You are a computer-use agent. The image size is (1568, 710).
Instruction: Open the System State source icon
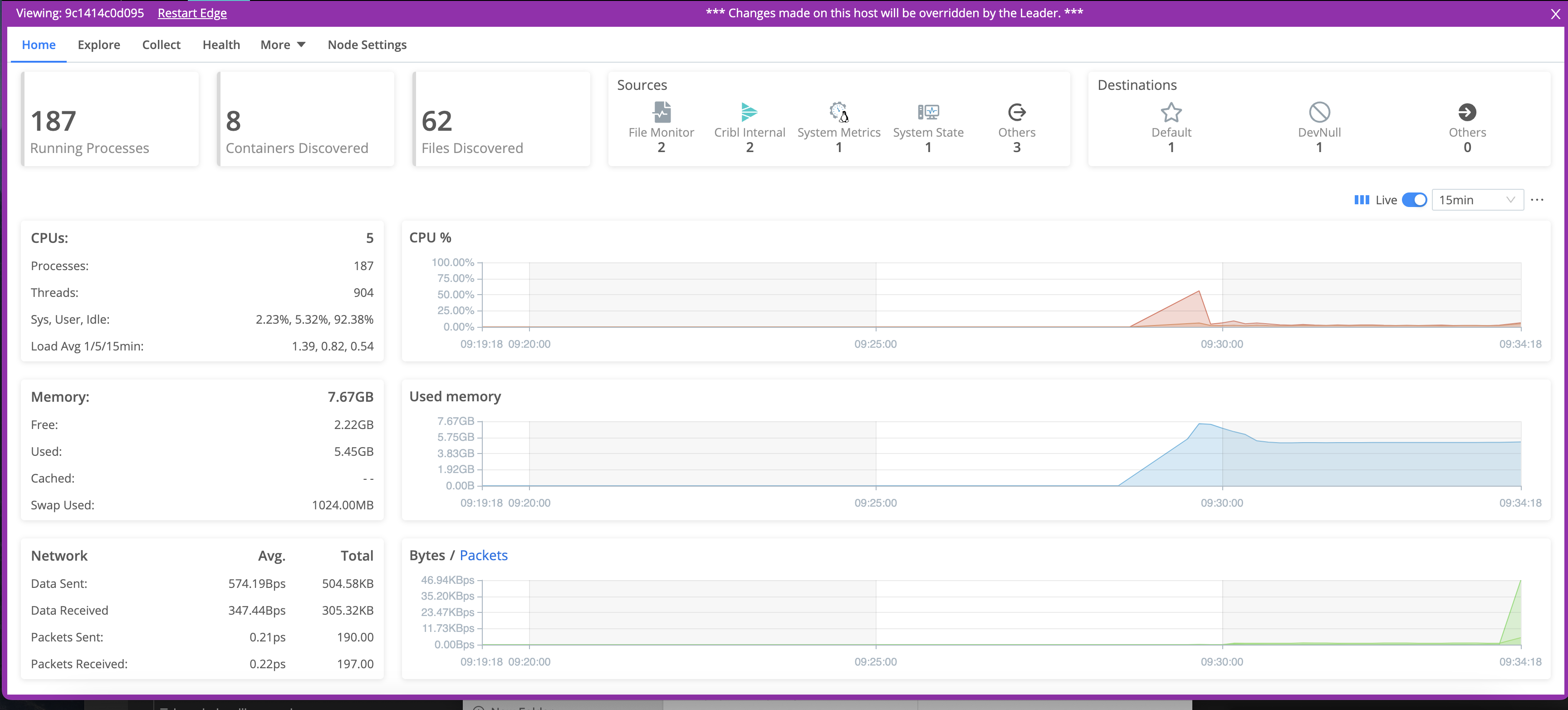(928, 112)
